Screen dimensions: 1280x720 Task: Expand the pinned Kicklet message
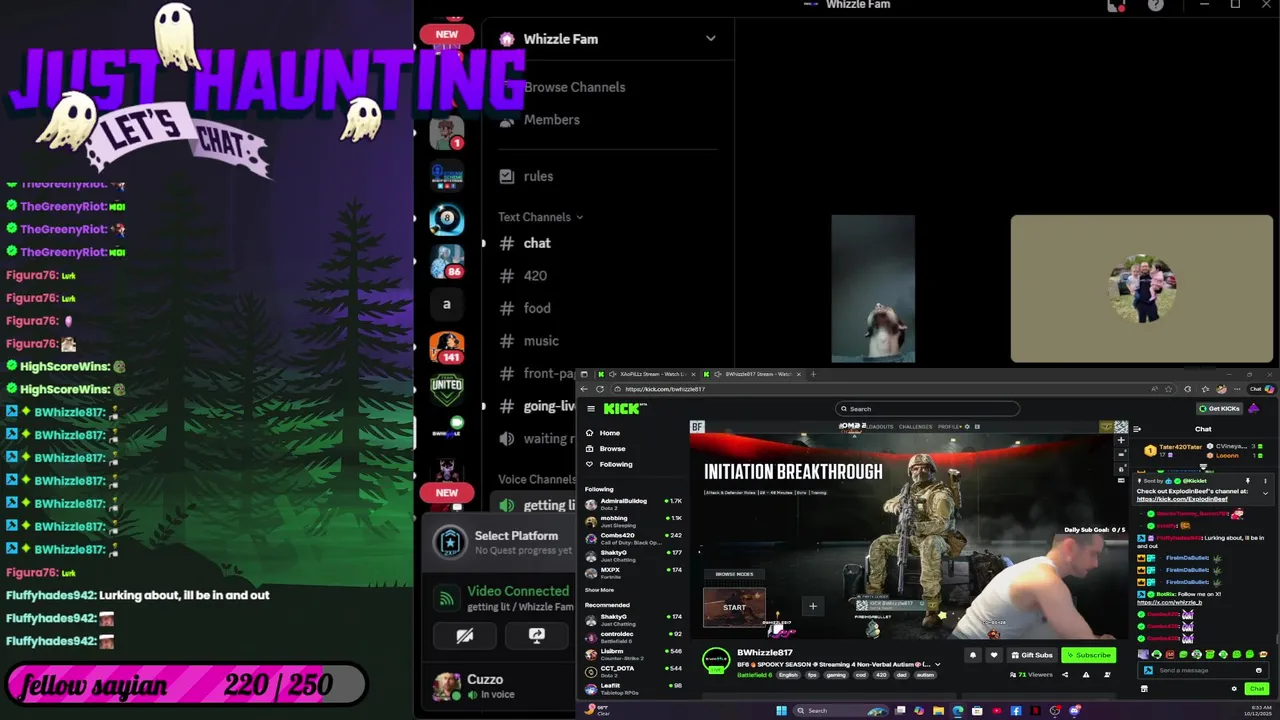pyautogui.click(x=1266, y=493)
